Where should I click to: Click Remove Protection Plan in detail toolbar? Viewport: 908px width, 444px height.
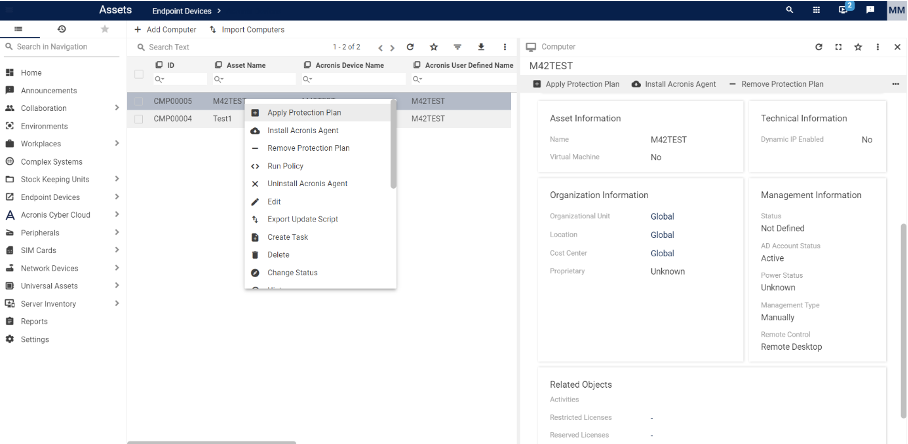pos(775,85)
